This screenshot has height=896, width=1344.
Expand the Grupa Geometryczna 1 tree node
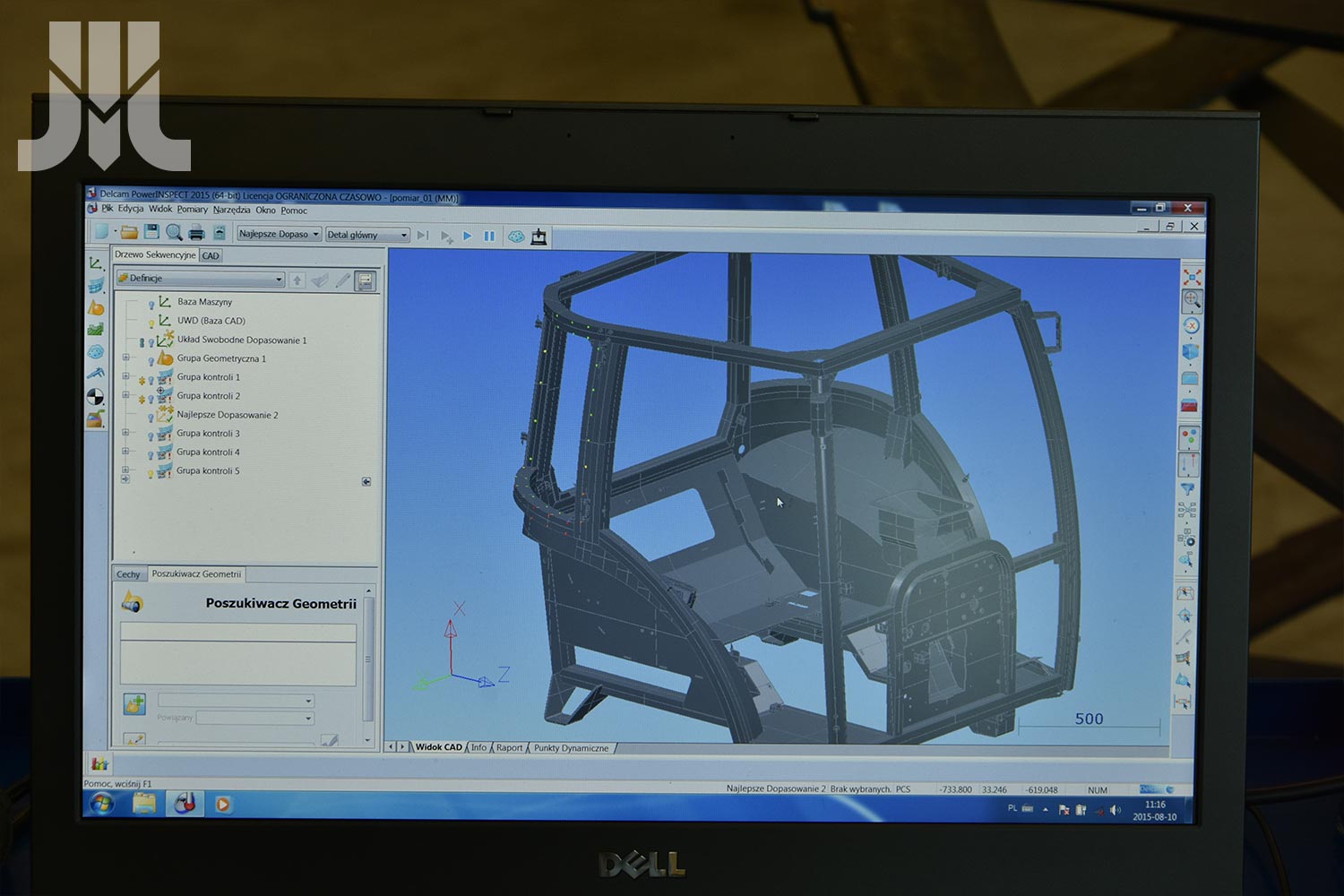126,358
